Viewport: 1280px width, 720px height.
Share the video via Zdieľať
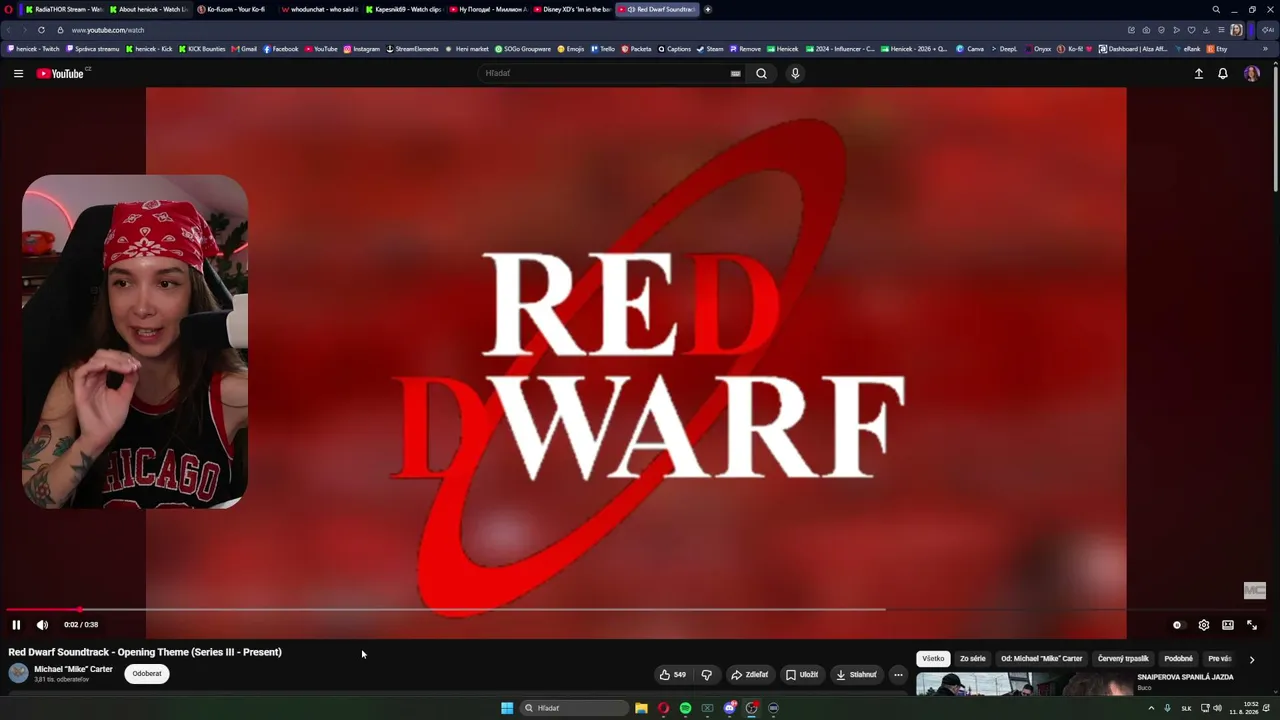coord(749,675)
